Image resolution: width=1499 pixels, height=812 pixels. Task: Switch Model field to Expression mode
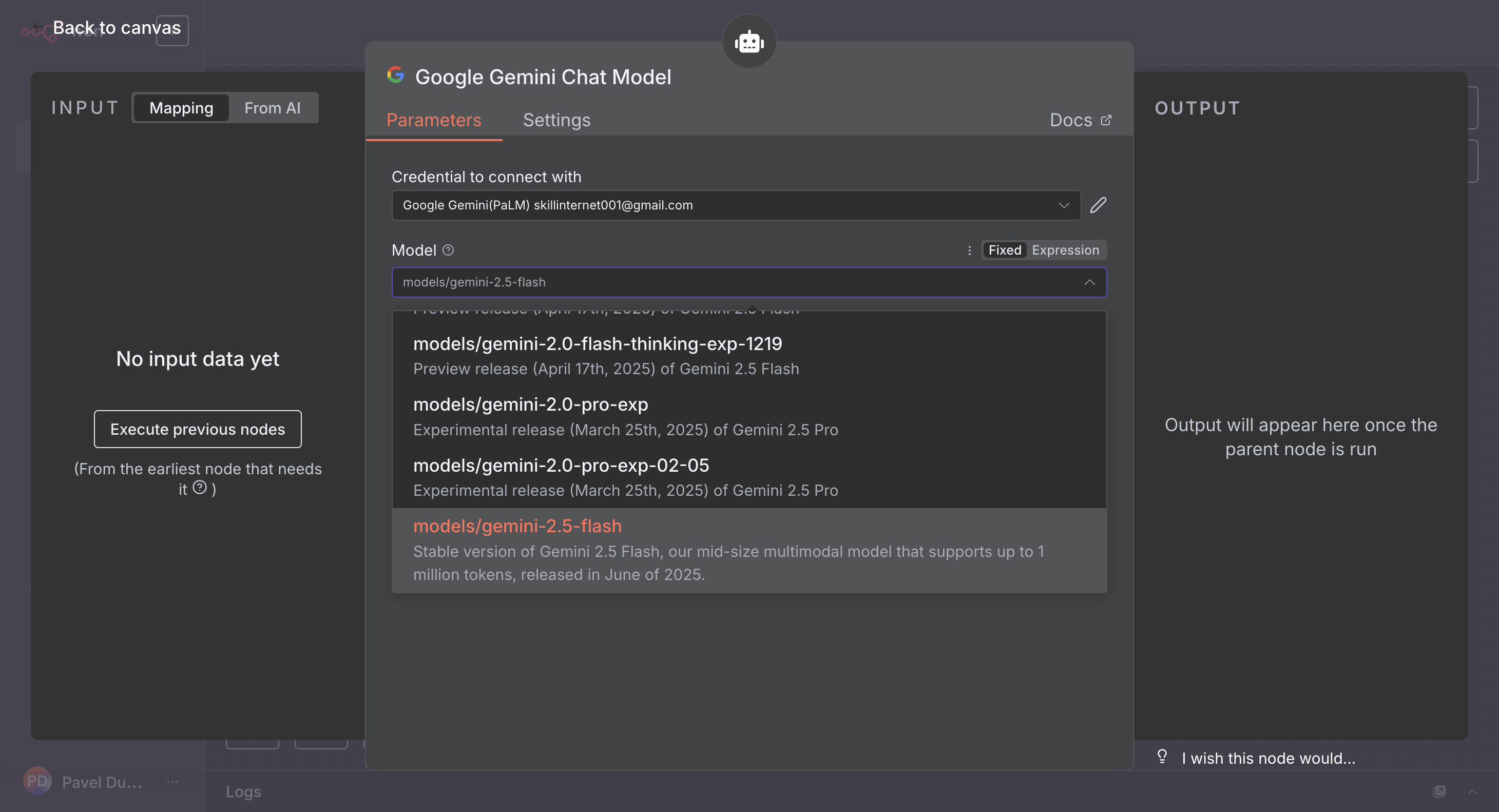pos(1066,250)
